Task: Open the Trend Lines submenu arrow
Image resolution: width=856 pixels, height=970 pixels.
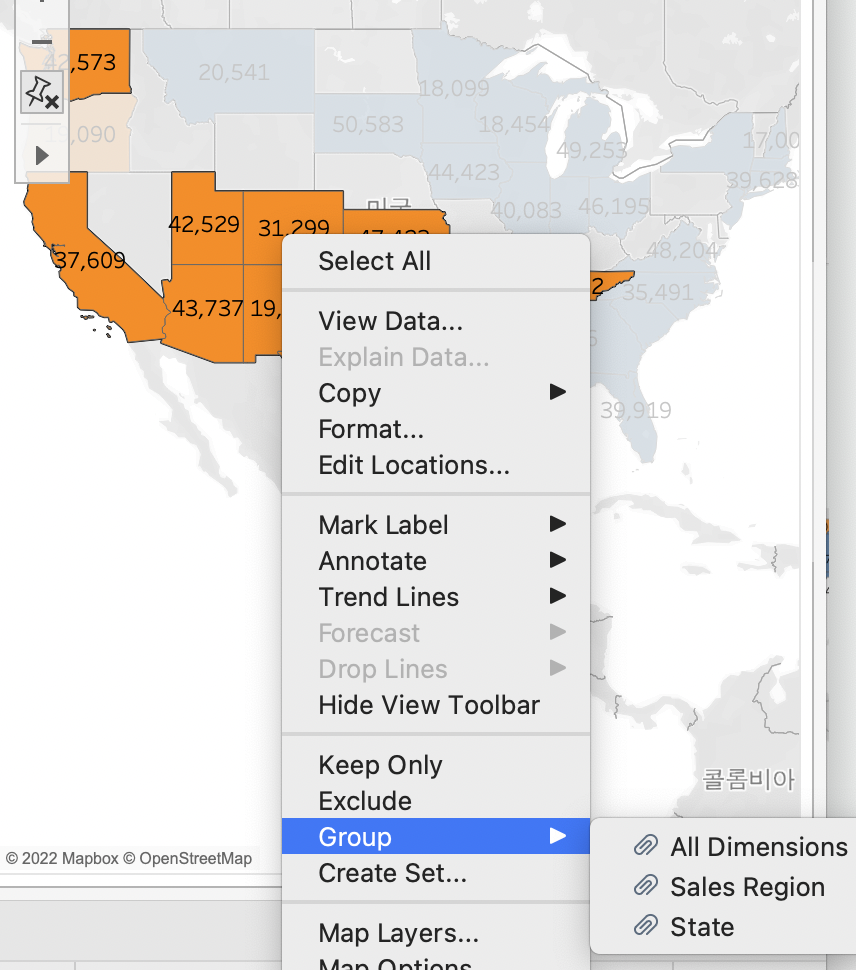Action: pyautogui.click(x=558, y=597)
